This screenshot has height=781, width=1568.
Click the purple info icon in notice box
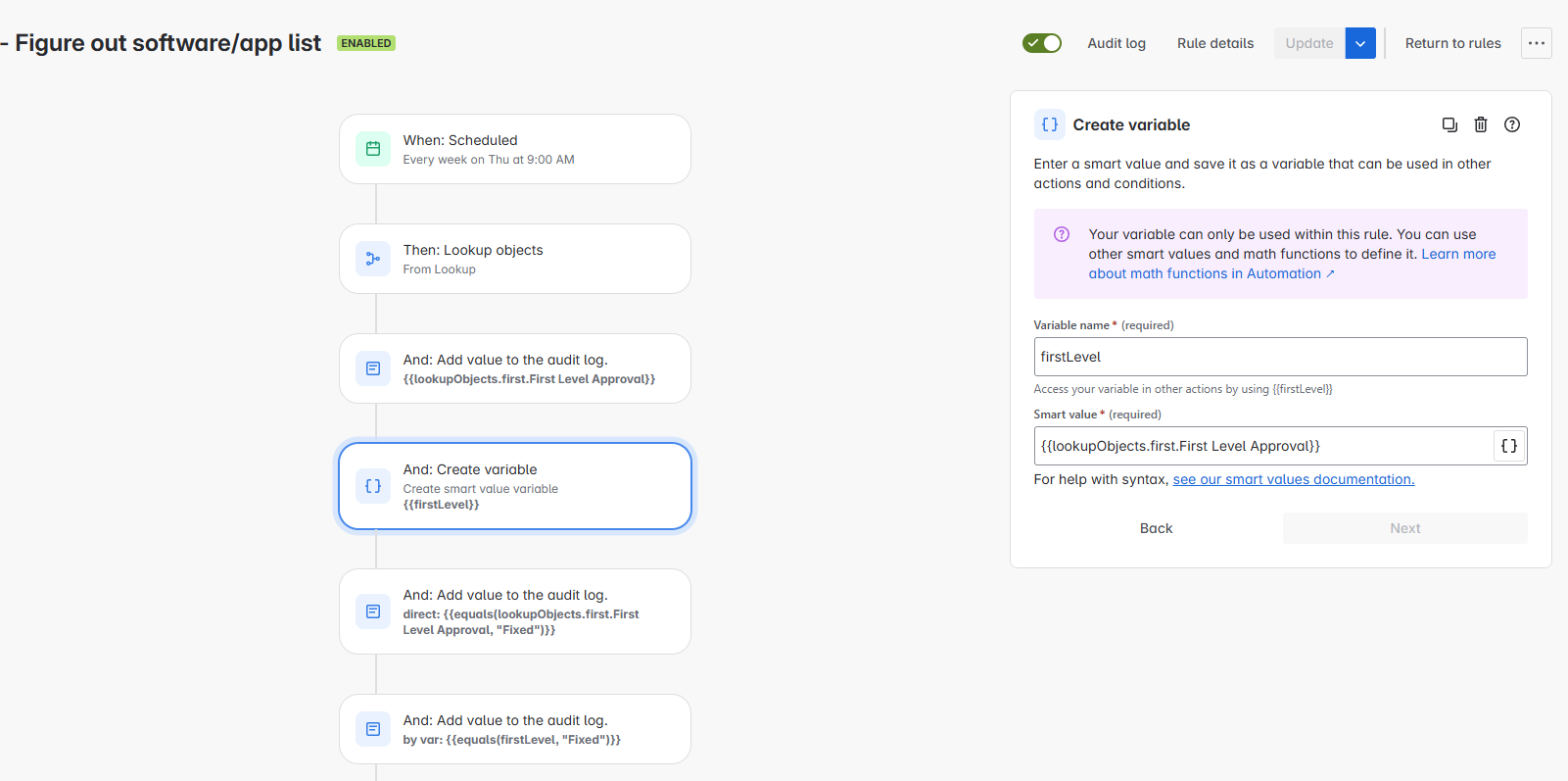click(x=1062, y=234)
